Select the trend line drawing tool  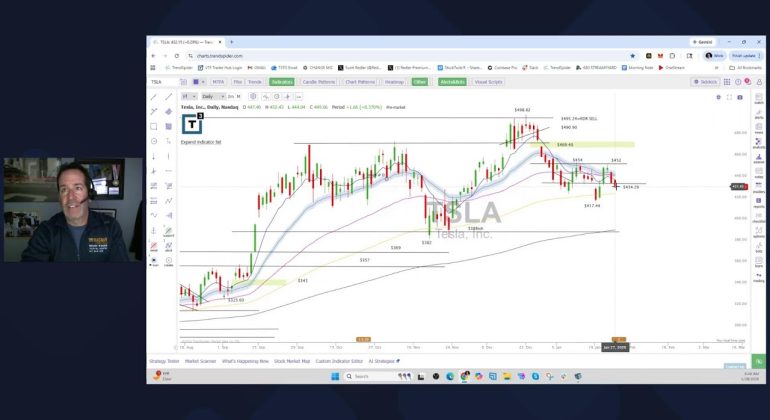click(x=154, y=97)
